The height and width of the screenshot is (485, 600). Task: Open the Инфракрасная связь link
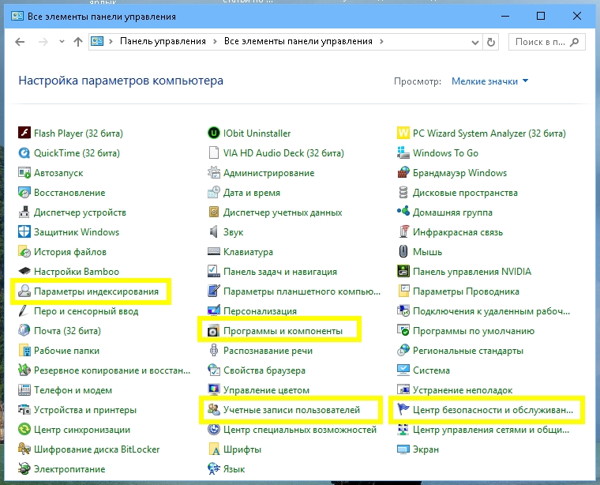458,232
